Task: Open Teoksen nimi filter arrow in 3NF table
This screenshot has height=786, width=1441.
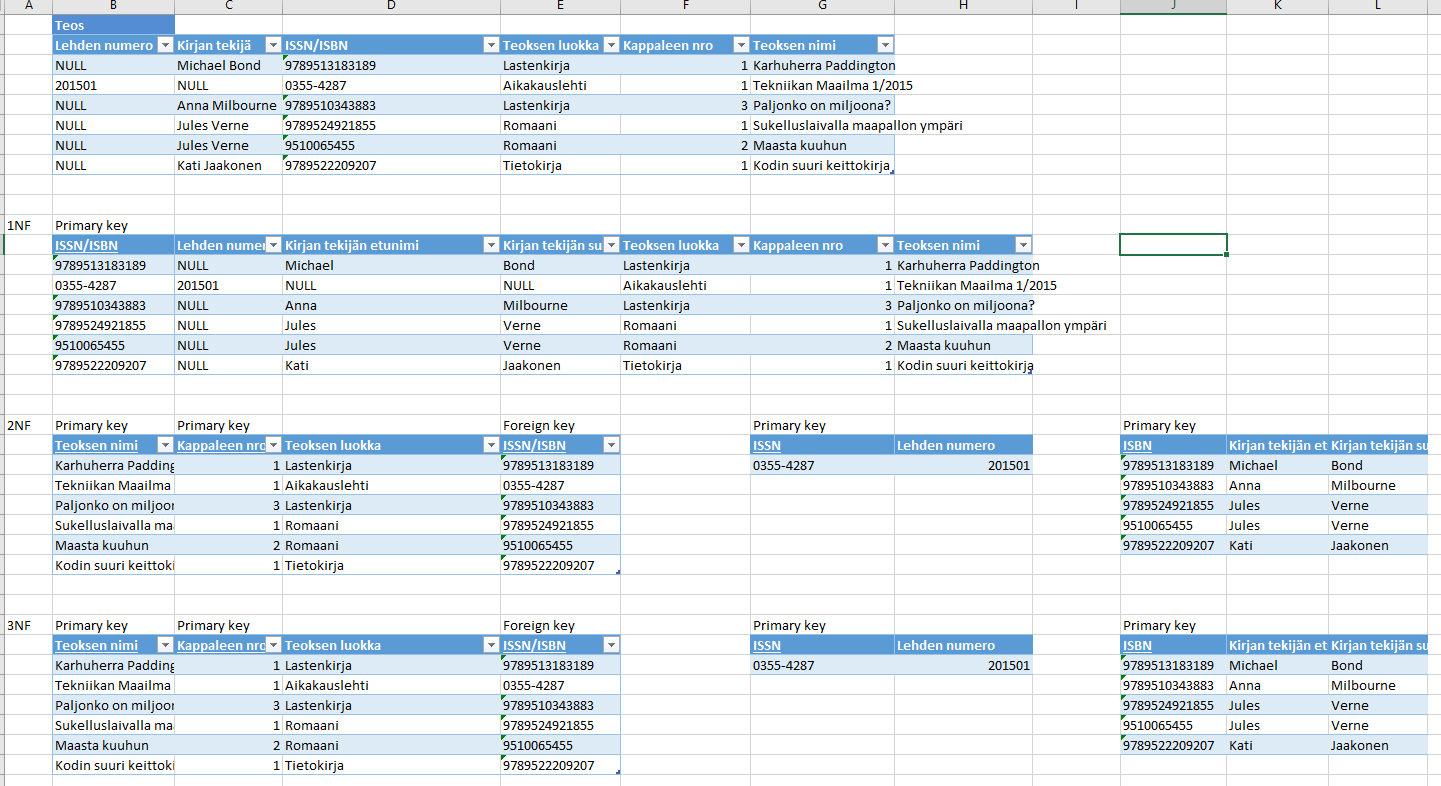Action: tap(163, 645)
